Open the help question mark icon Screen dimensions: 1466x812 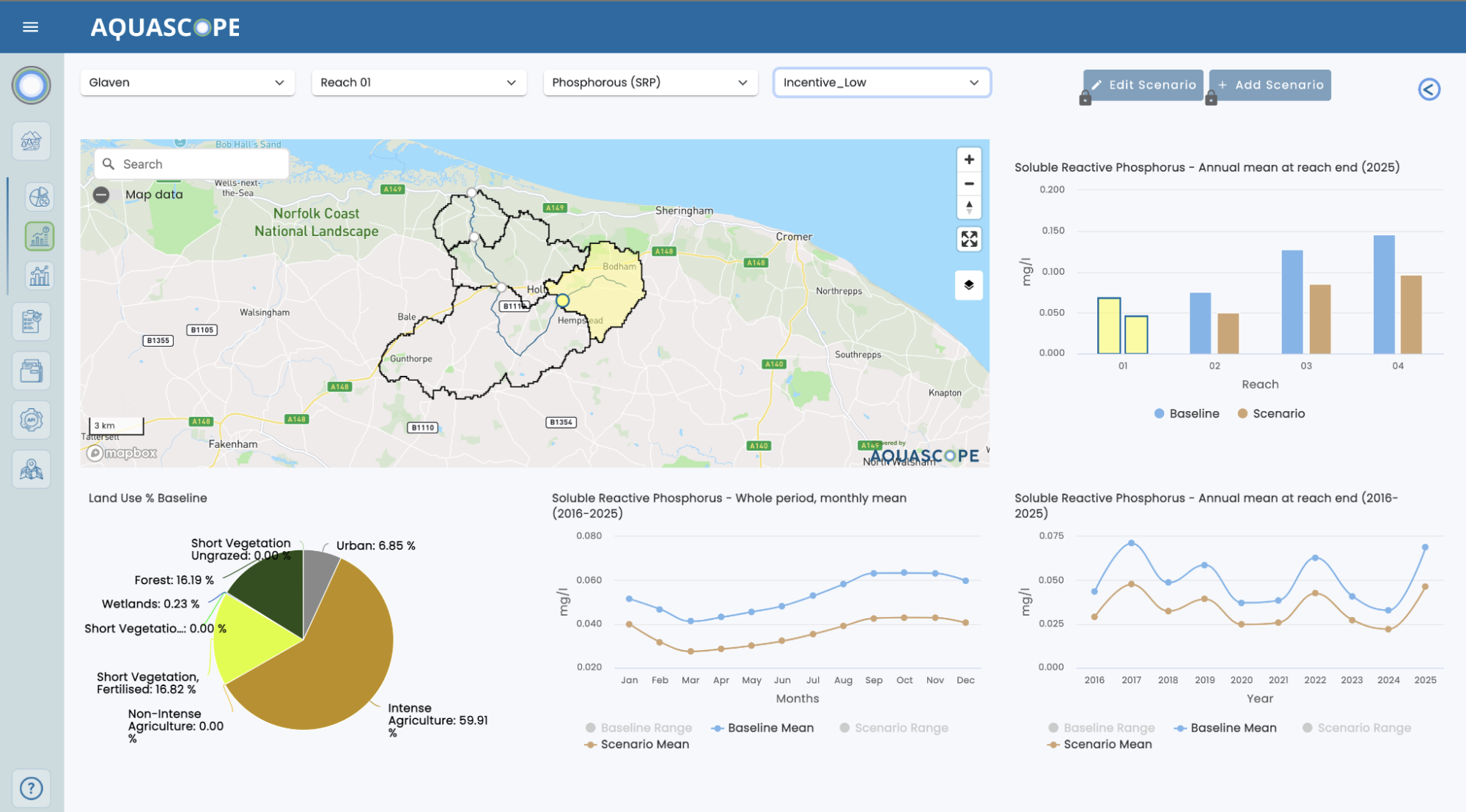[31, 789]
